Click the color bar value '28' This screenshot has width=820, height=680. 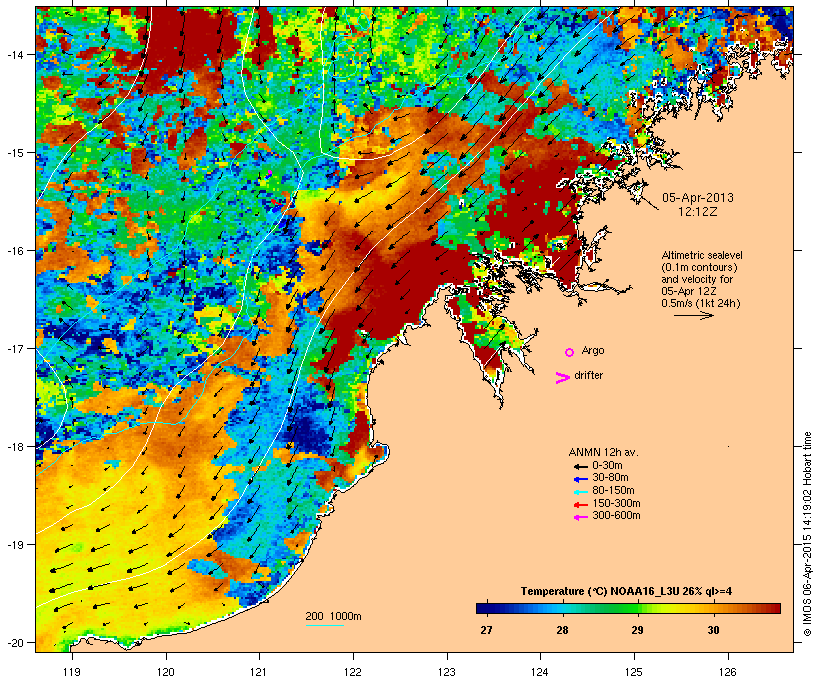click(x=562, y=630)
